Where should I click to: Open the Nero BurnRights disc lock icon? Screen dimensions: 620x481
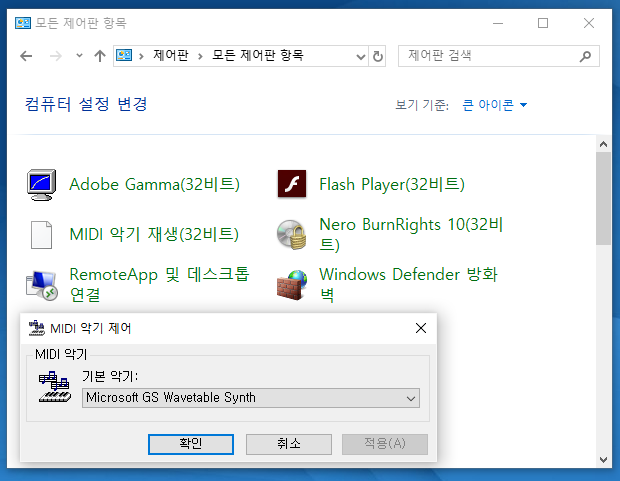coord(292,235)
